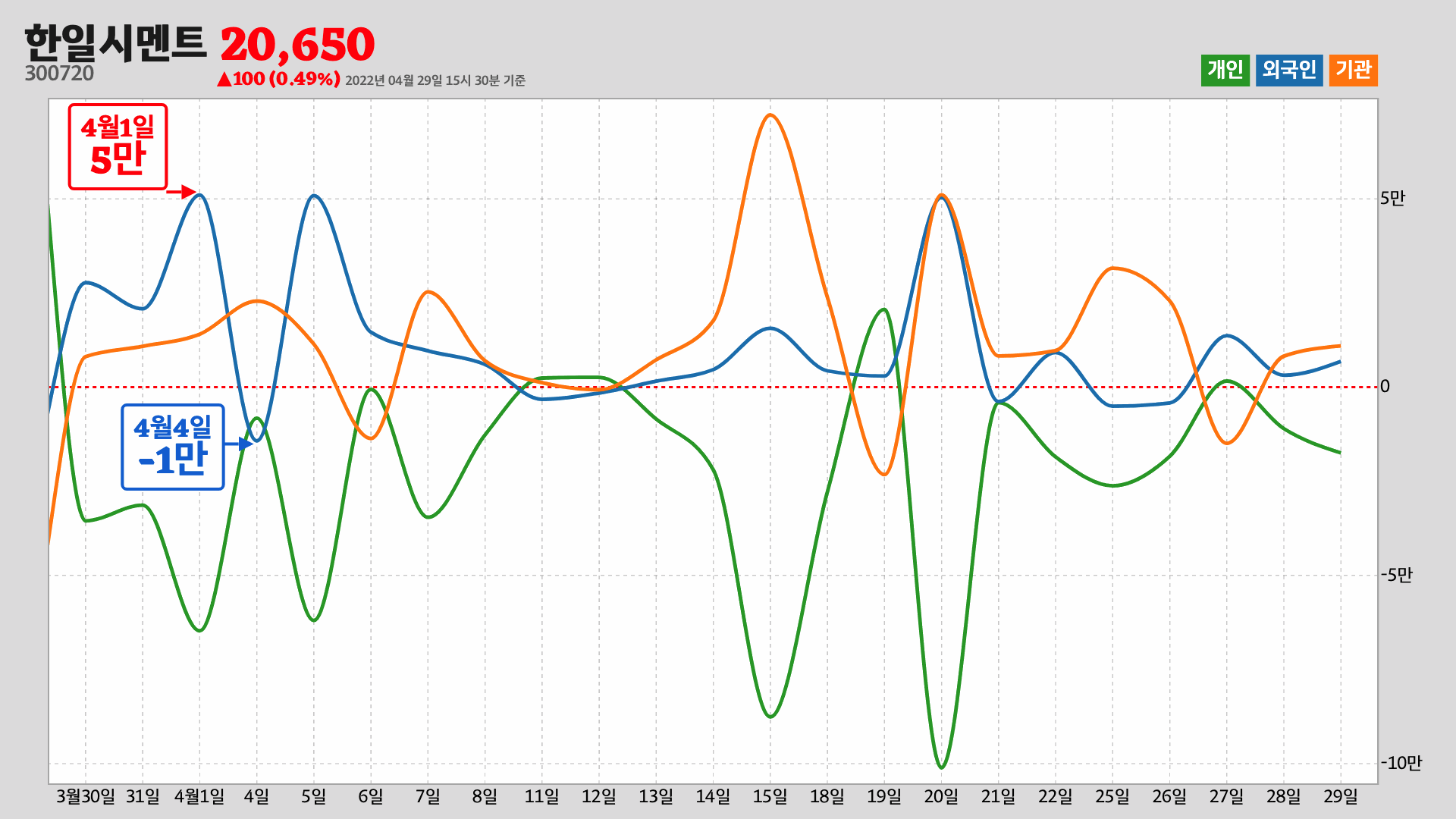This screenshot has height=819, width=1456.
Task: Click the 19일 x-axis date label
Action: coord(884,796)
